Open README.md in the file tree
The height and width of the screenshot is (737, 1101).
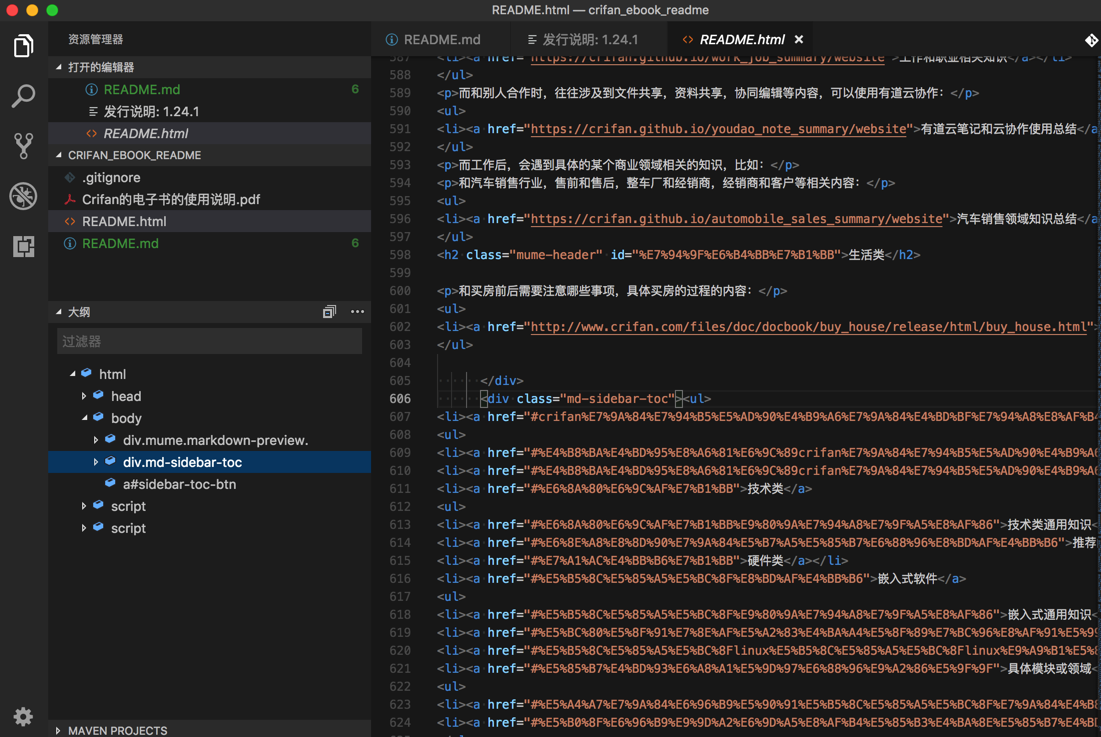click(209, 244)
